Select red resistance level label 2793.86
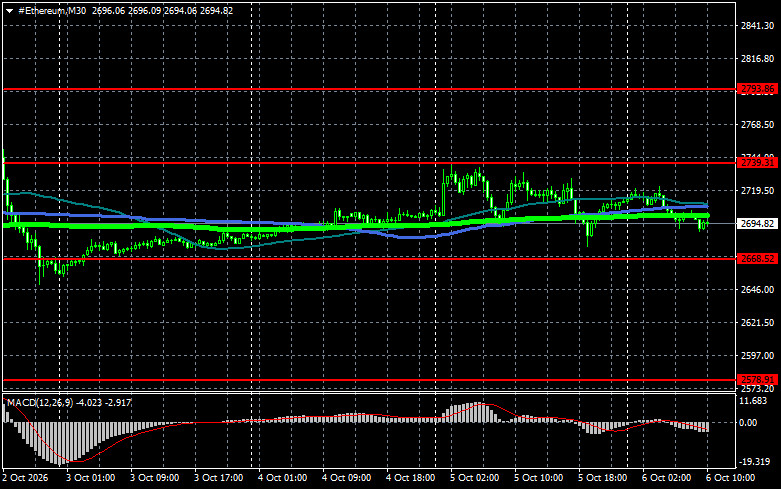 pos(757,89)
